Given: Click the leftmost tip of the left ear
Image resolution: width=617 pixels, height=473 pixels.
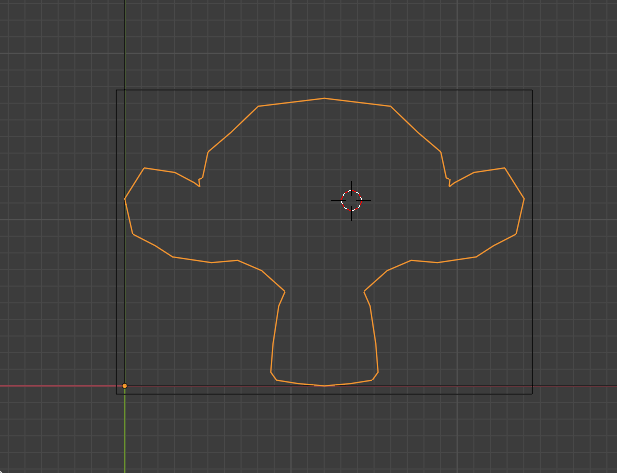Looking at the screenshot, I should coord(125,199).
